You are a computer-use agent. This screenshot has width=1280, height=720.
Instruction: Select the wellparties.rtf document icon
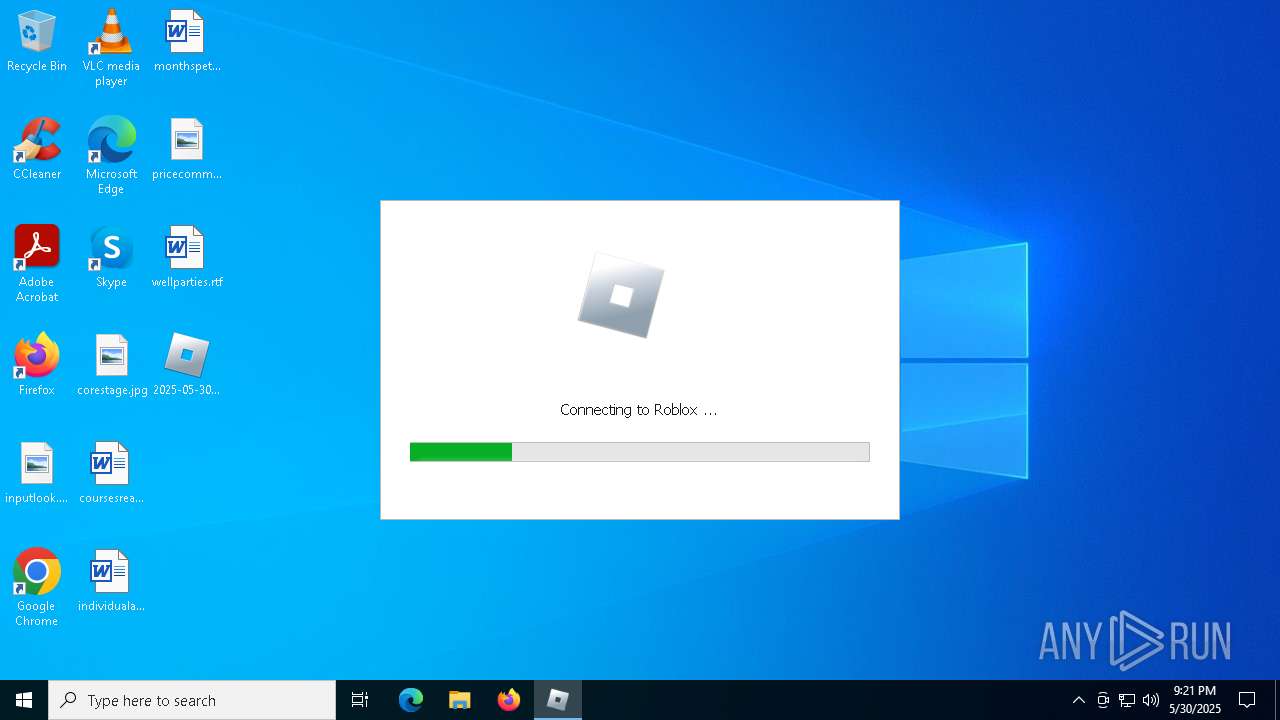tap(187, 258)
